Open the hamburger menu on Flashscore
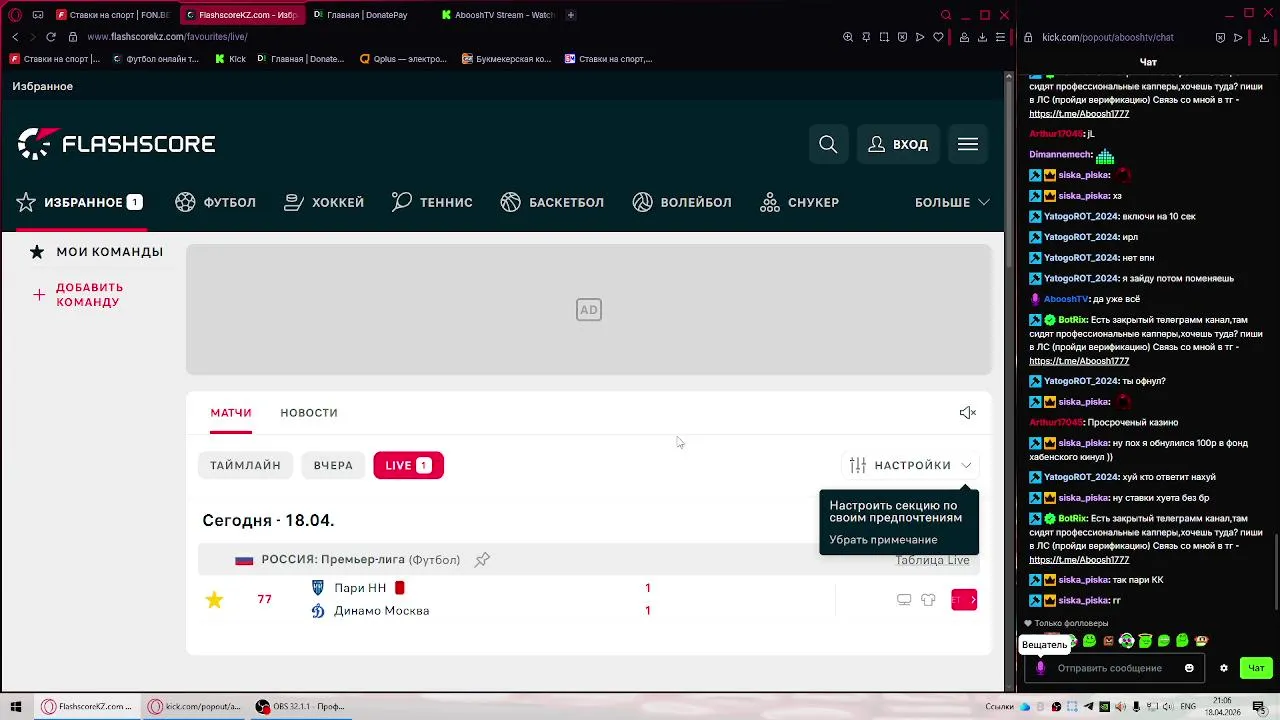 tap(968, 144)
